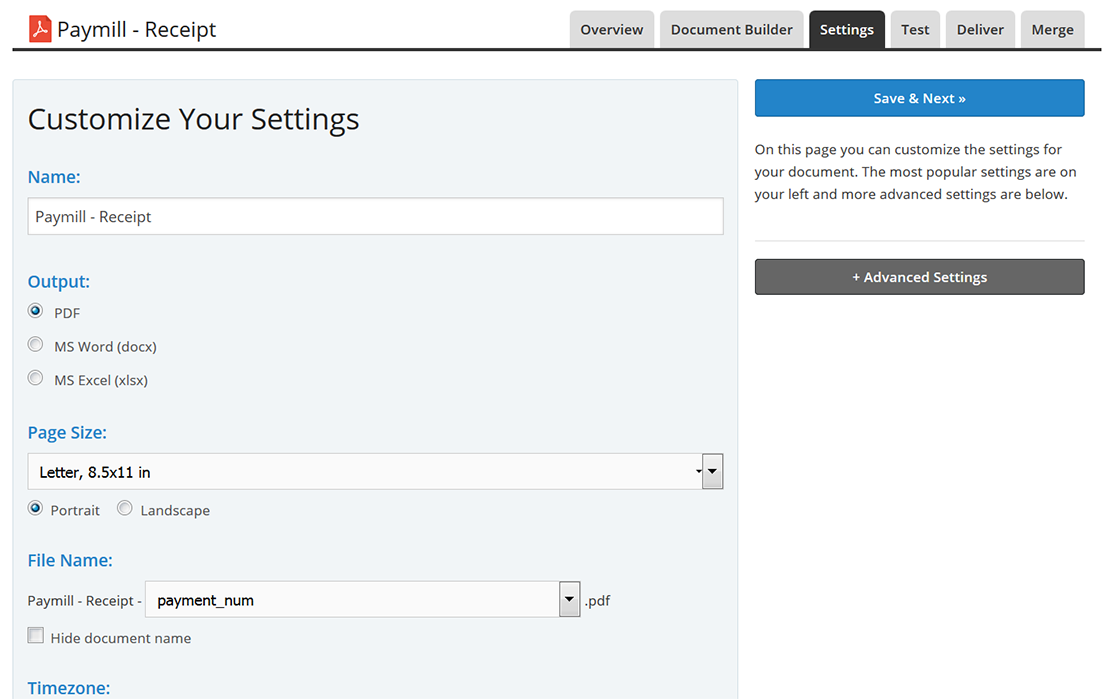Open the Document Builder tab

pos(731,30)
